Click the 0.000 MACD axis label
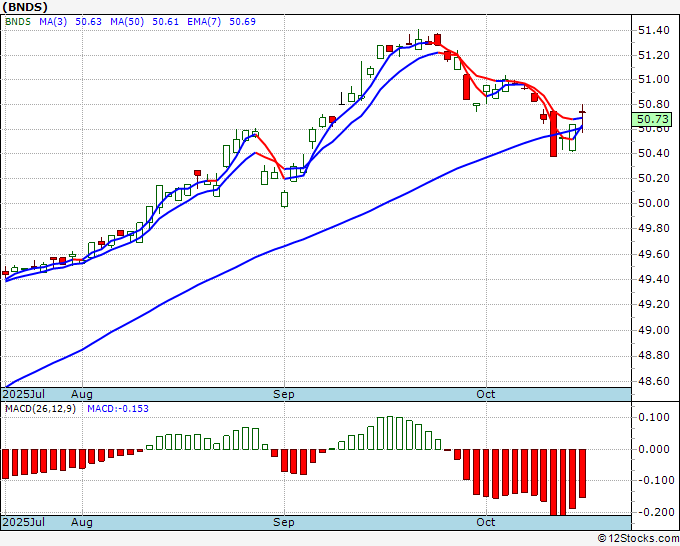 coord(654,449)
